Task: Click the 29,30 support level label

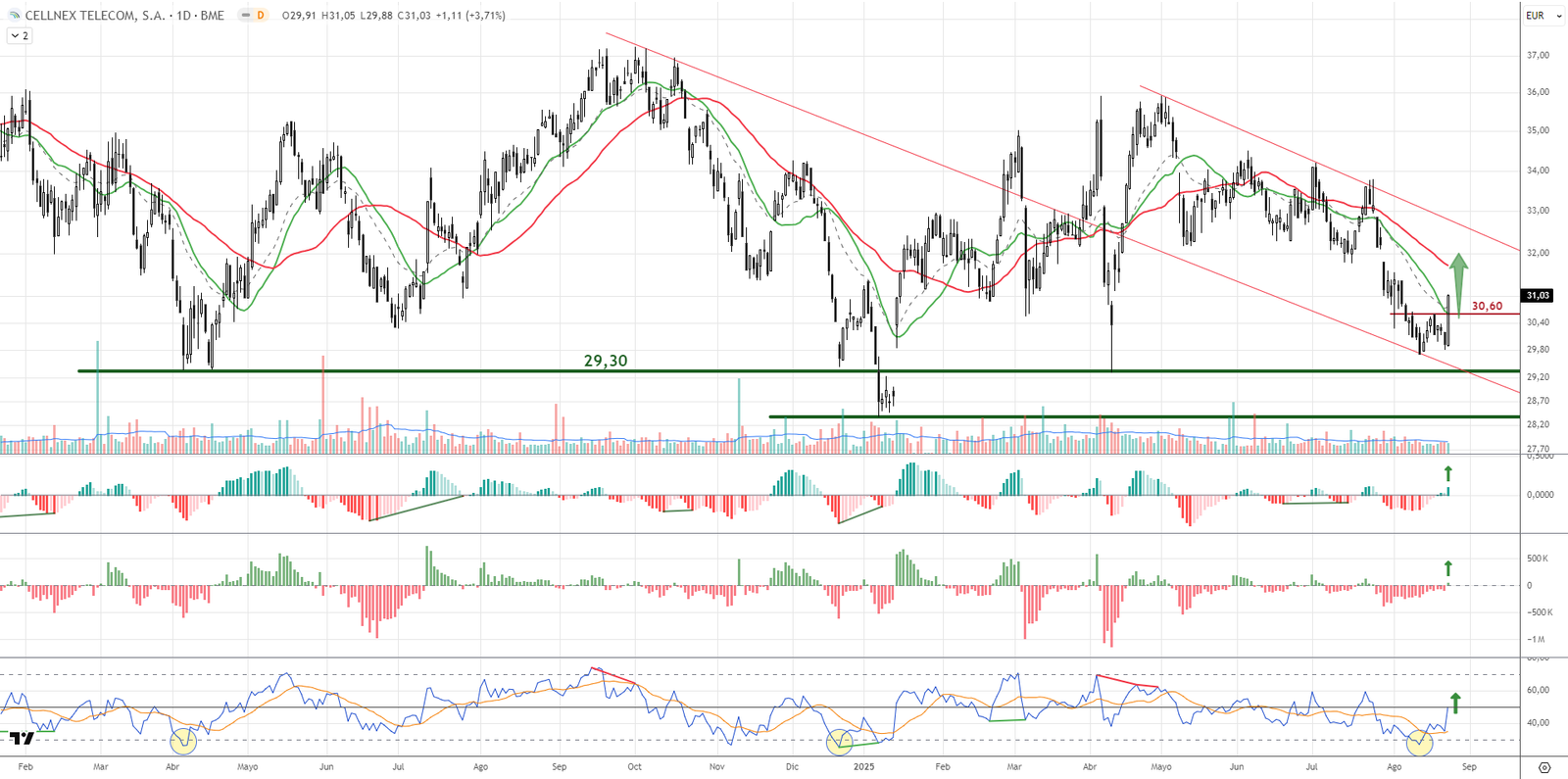Action: point(606,361)
